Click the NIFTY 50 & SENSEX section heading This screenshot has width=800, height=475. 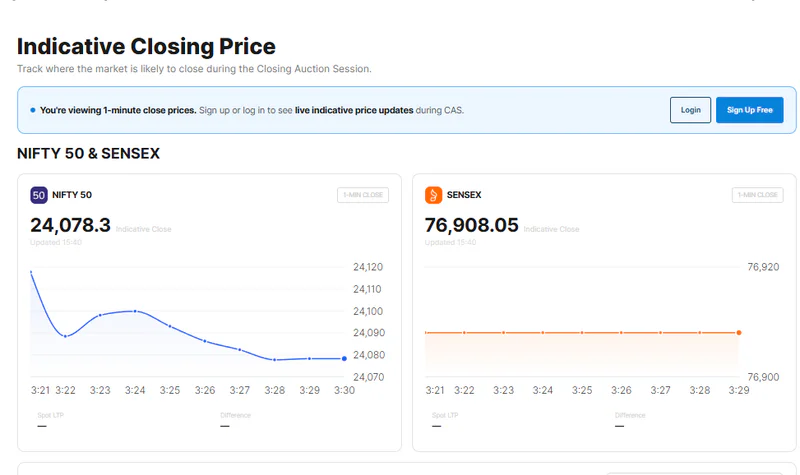(x=88, y=154)
